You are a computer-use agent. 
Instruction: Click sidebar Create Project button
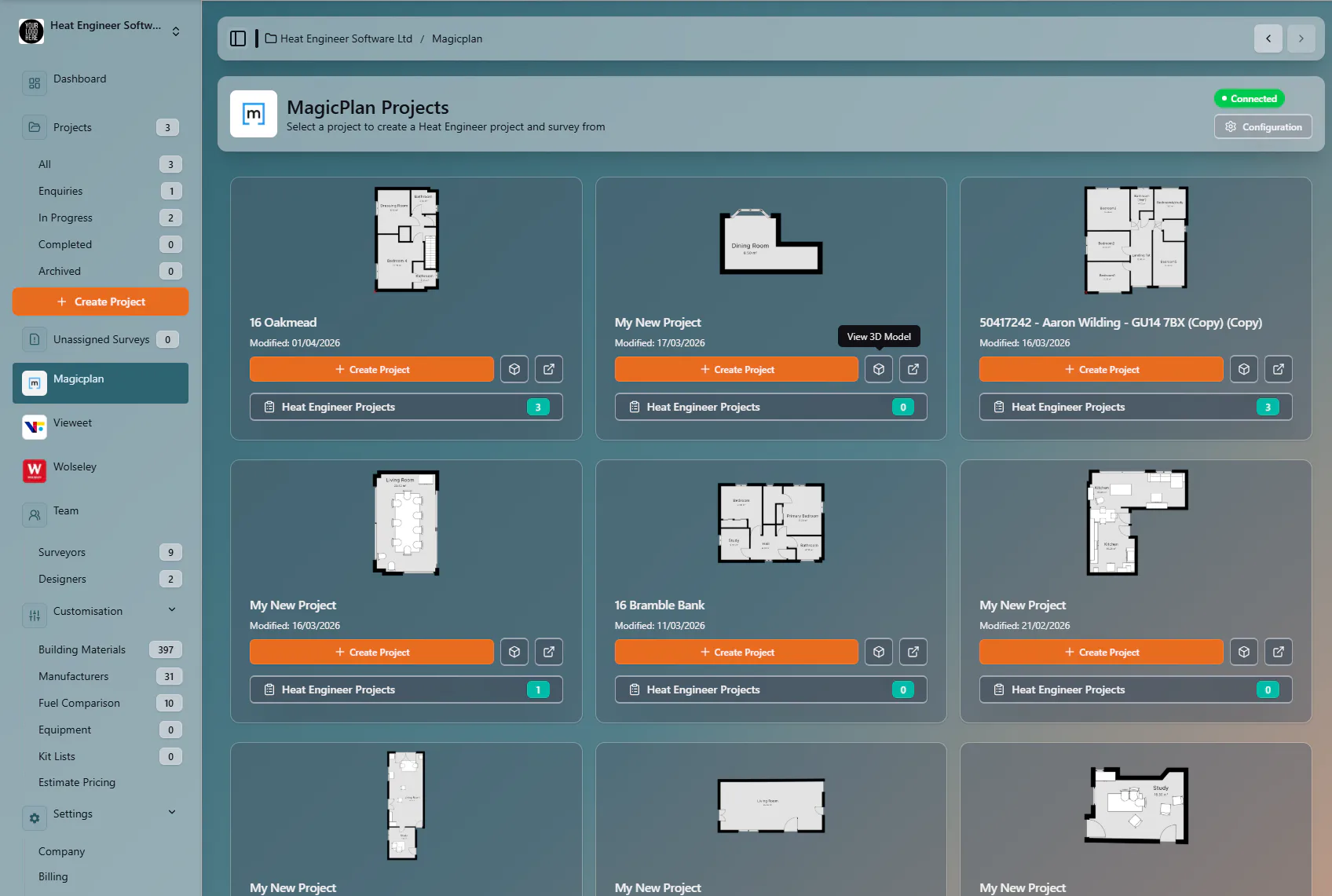click(101, 302)
